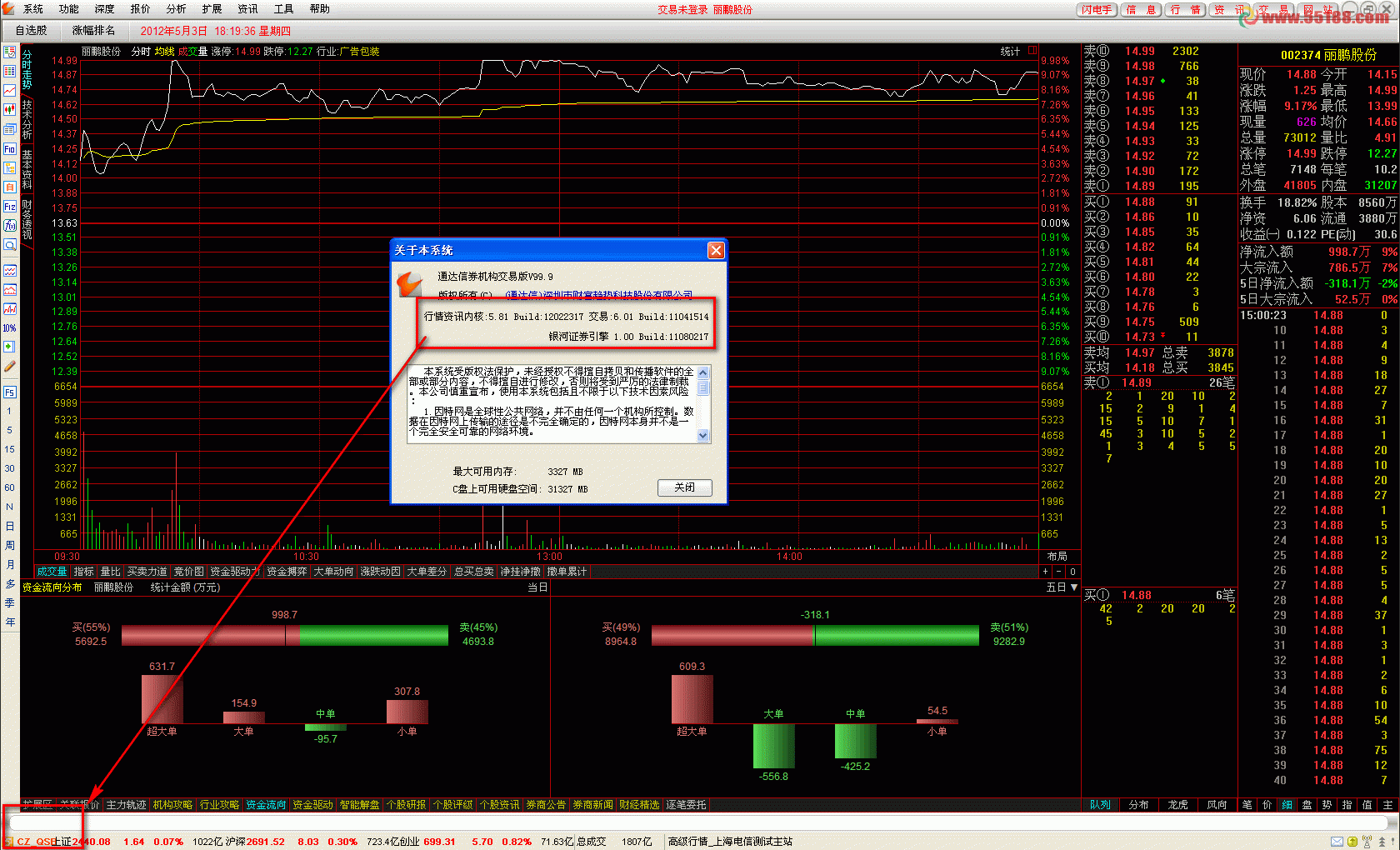
Task: Select the candlestick K-line chart icon
Action: [10, 109]
